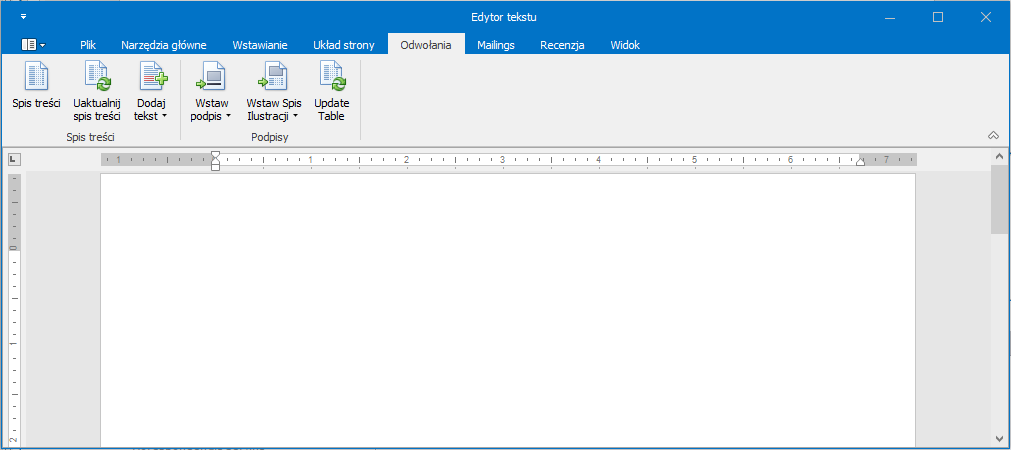Click the vertical scrollbar down arrow
1011x450 pixels.
[999, 437]
